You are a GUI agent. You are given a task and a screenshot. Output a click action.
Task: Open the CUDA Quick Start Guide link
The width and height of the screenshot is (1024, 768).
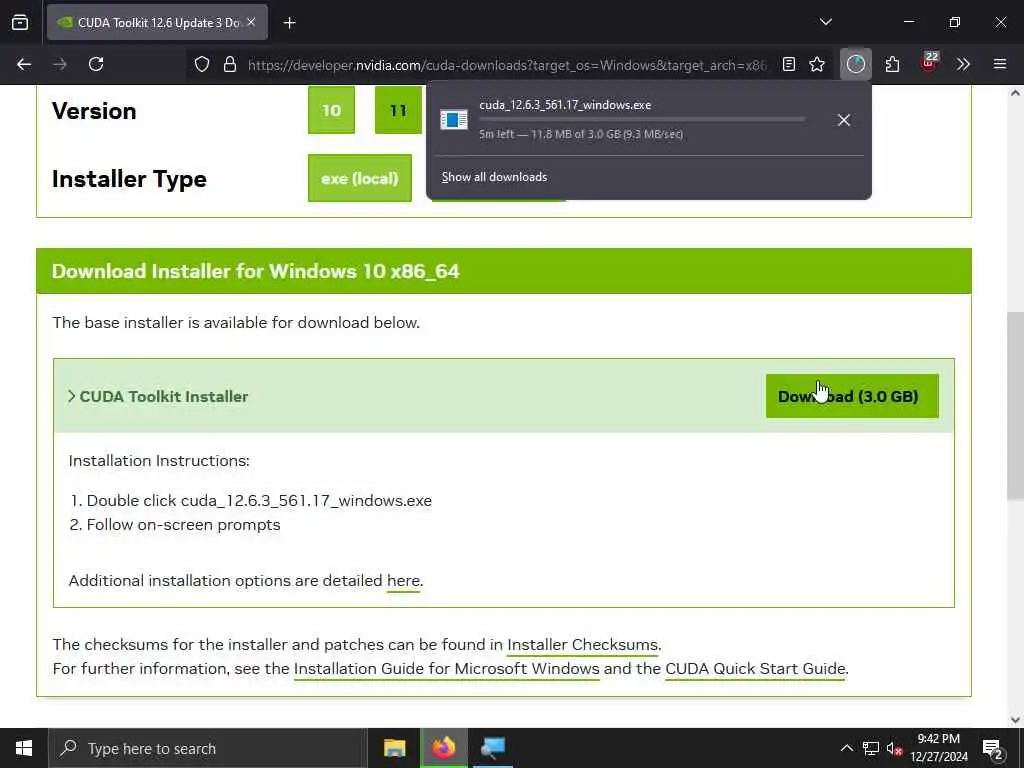point(756,669)
